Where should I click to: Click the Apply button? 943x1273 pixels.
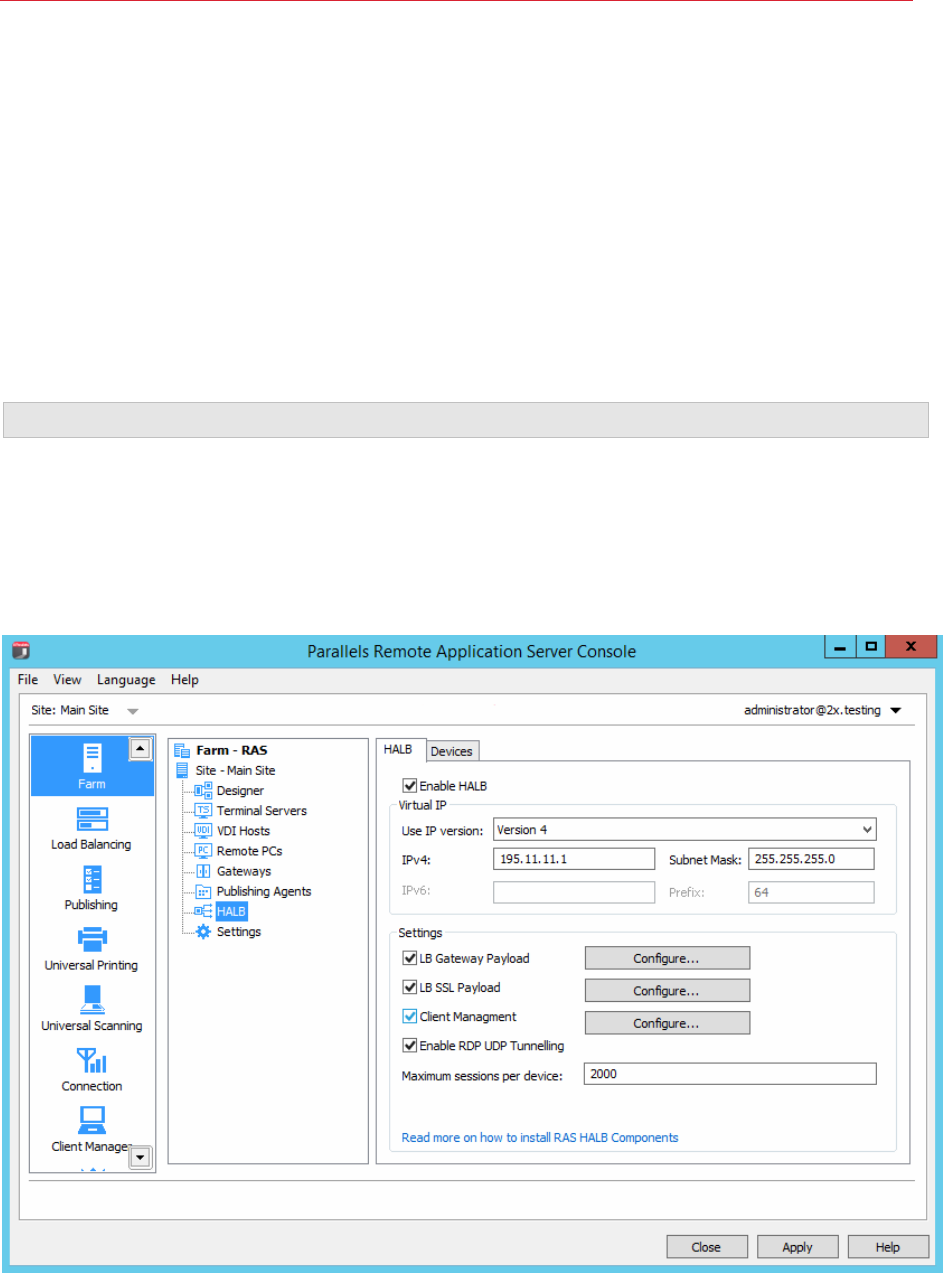(x=797, y=1247)
